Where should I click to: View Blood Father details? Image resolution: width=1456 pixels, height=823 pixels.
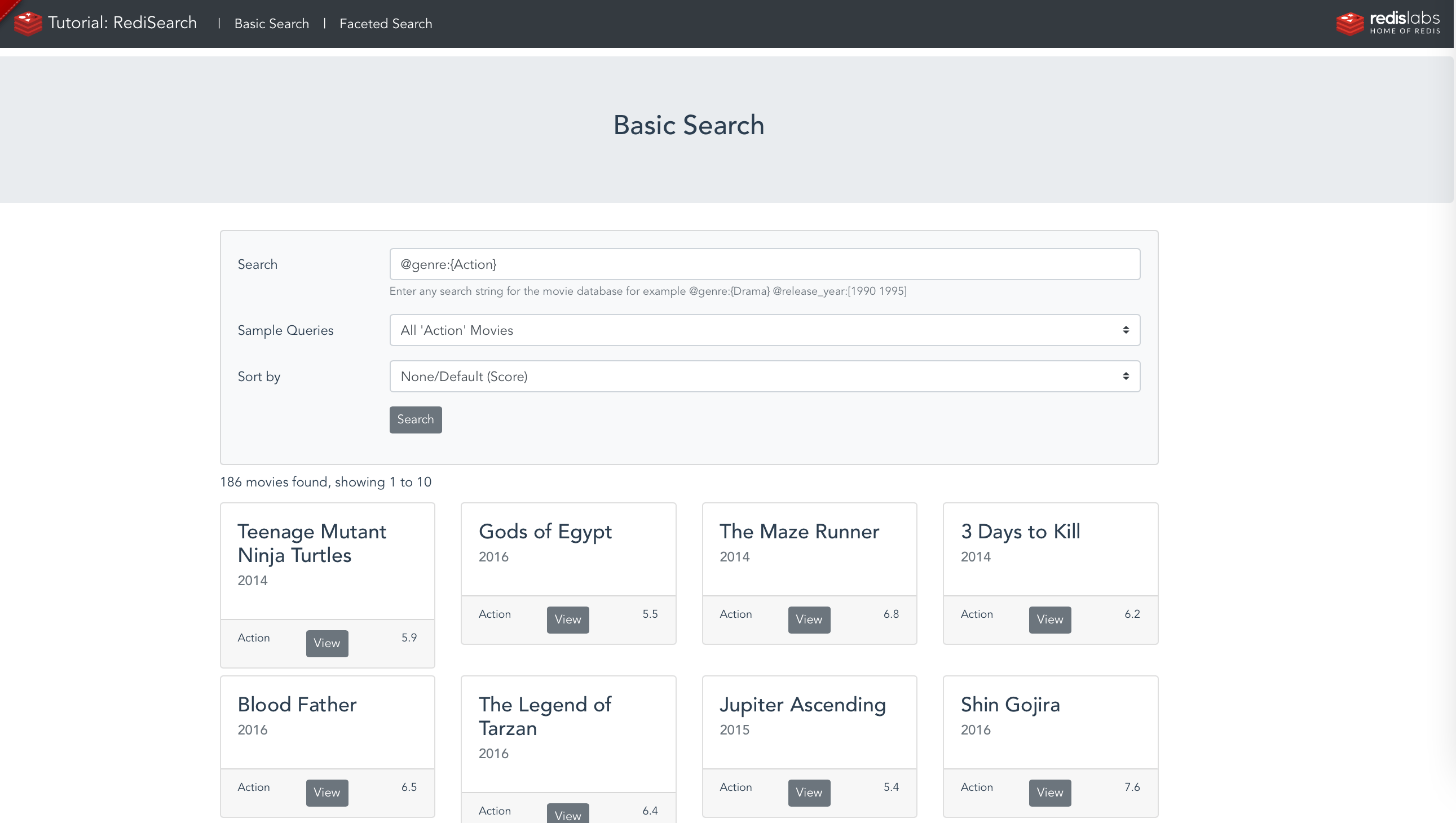pos(327,793)
